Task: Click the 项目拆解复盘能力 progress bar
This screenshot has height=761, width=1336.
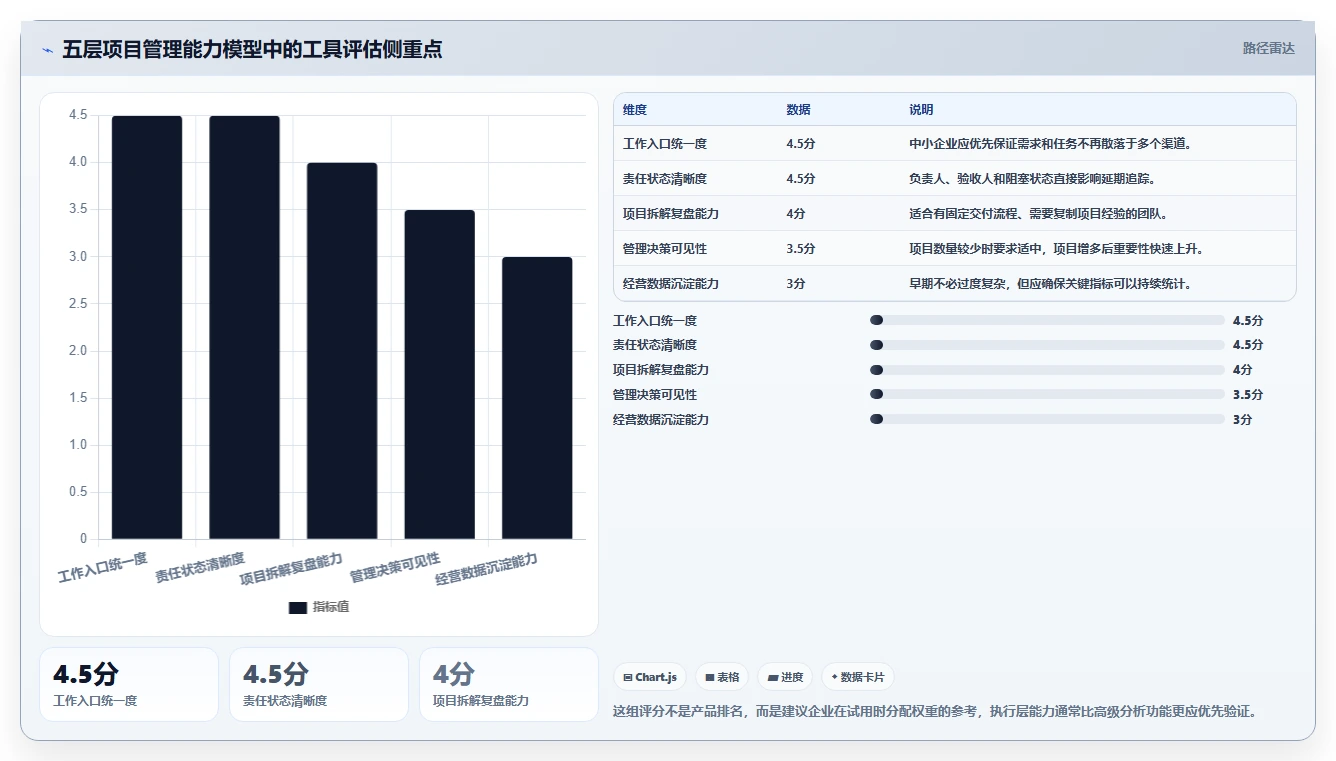Action: click(1048, 370)
